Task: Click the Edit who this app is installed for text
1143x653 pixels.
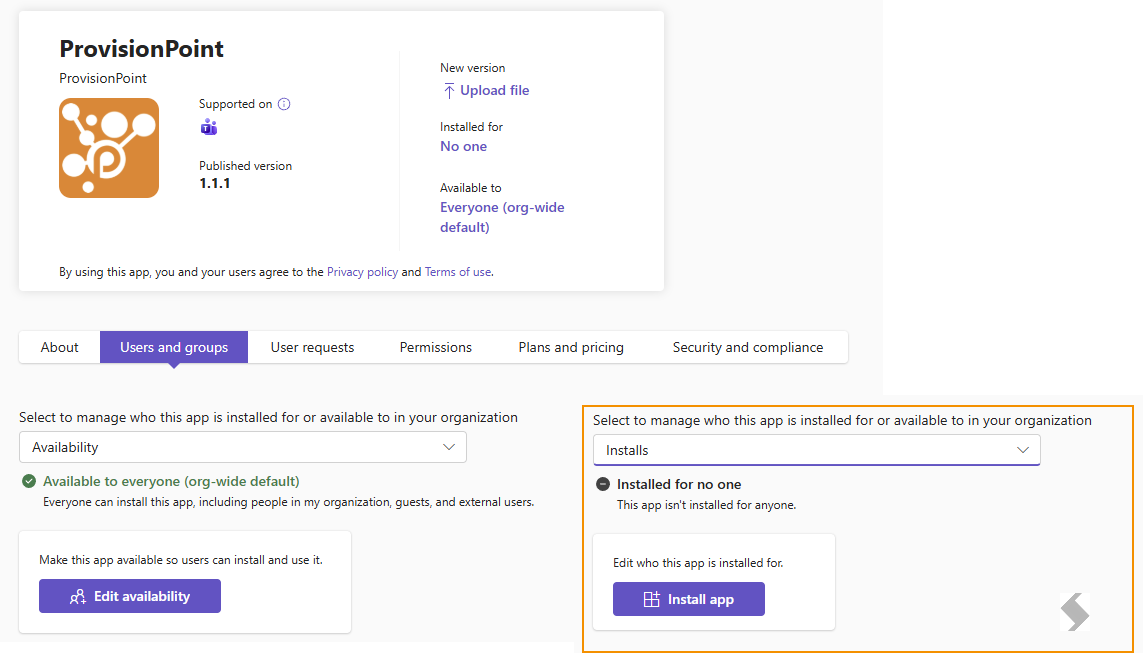Action: [x=698, y=563]
